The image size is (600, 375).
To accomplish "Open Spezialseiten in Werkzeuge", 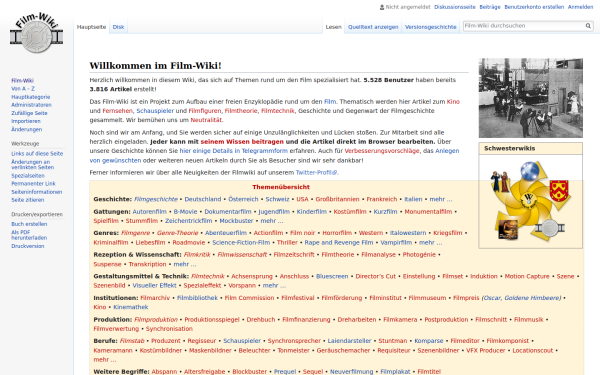I will tap(28, 176).
